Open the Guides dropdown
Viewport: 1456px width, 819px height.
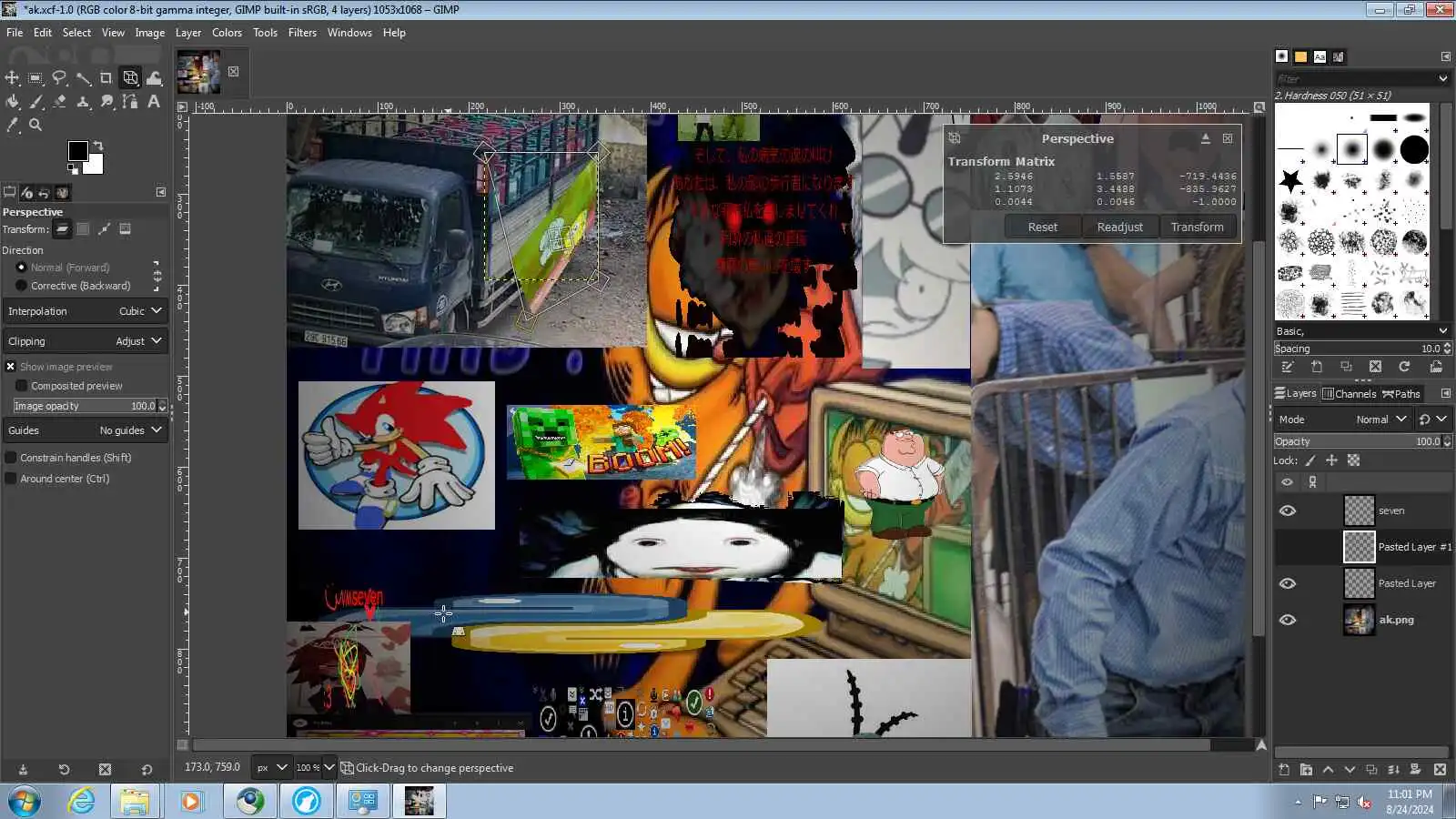tap(86, 430)
